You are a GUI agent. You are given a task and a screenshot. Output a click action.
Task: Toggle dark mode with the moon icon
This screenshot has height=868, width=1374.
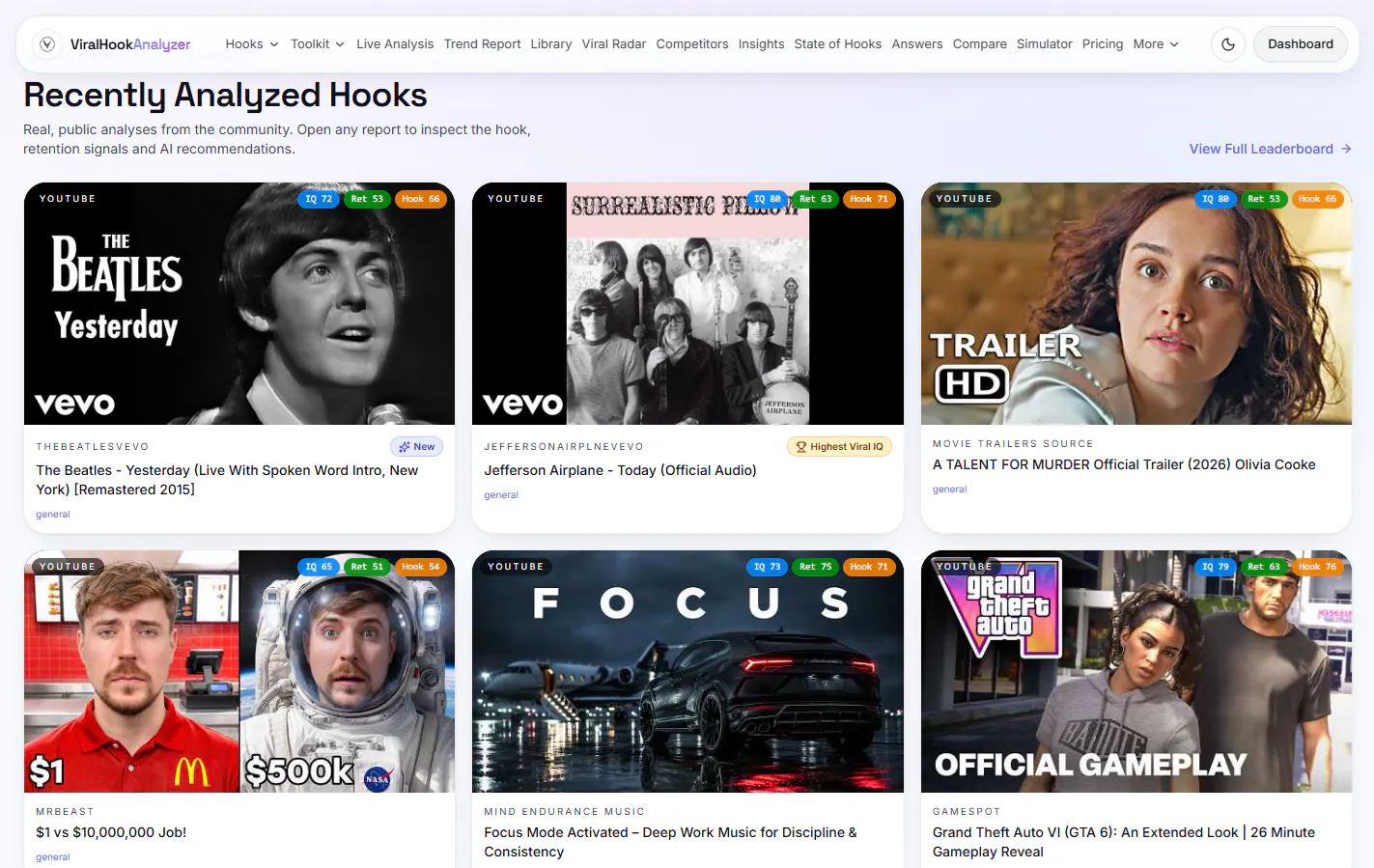tap(1228, 44)
